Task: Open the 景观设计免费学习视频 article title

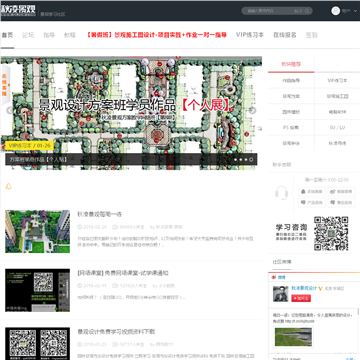Action: 116,332
